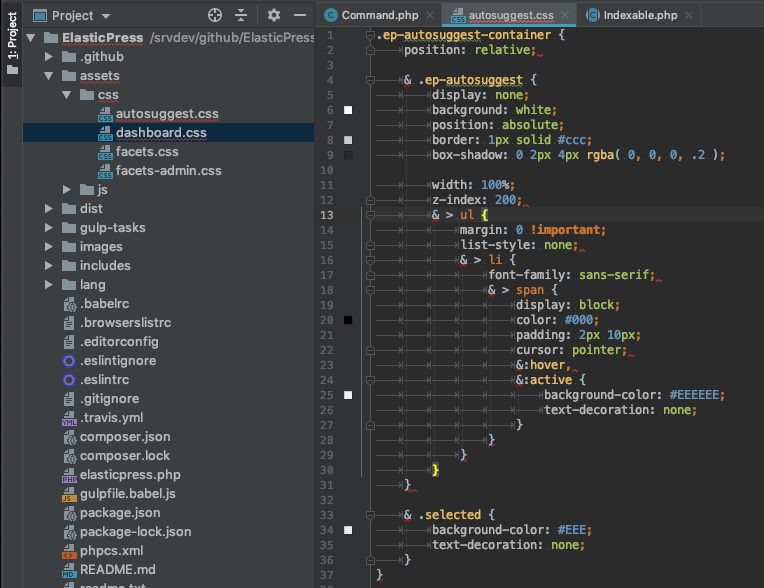764x588 pixels.
Task: Expand the includes folder
Action: tap(48, 266)
